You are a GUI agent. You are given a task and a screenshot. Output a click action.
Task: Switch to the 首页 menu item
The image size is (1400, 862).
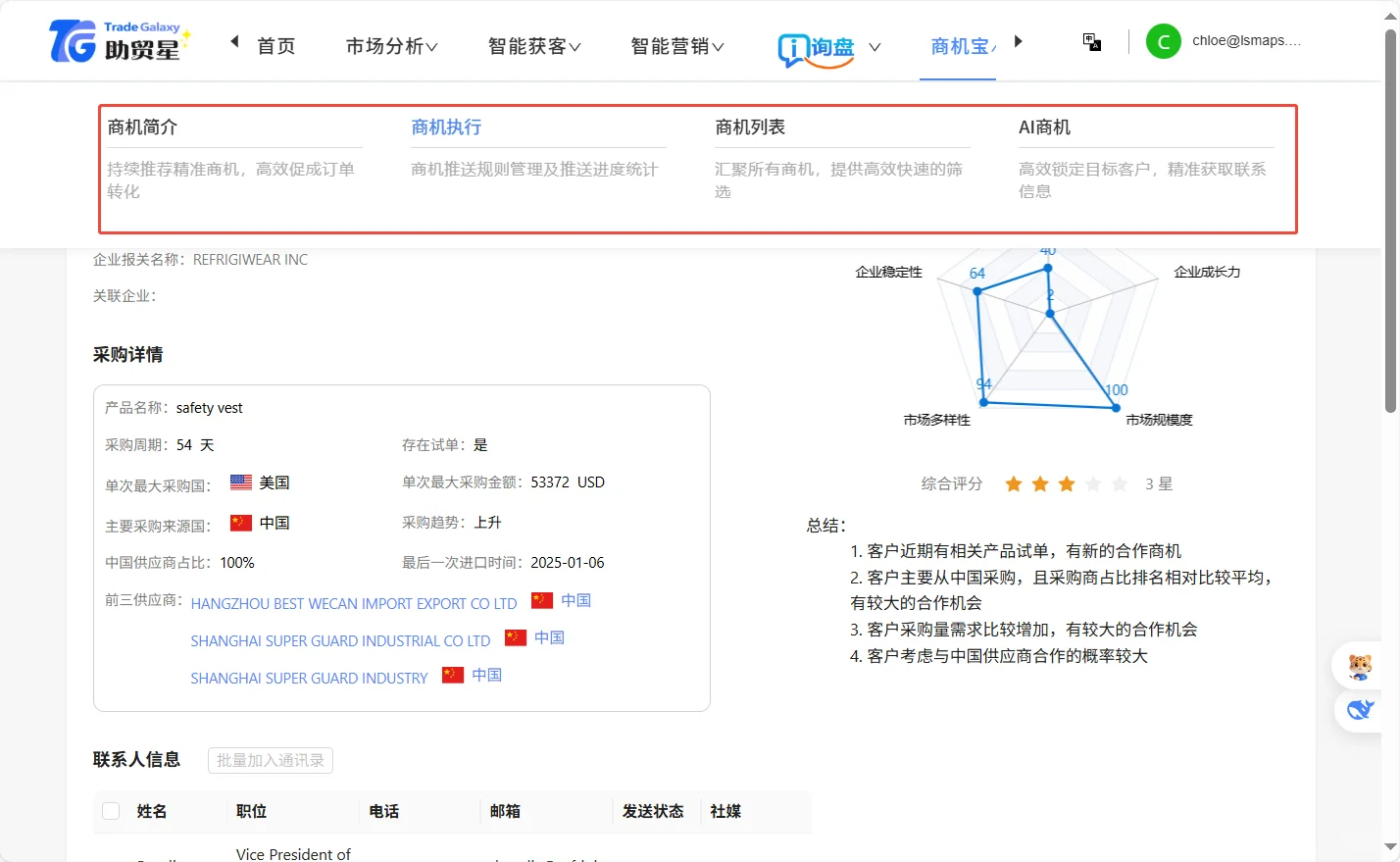pyautogui.click(x=275, y=45)
